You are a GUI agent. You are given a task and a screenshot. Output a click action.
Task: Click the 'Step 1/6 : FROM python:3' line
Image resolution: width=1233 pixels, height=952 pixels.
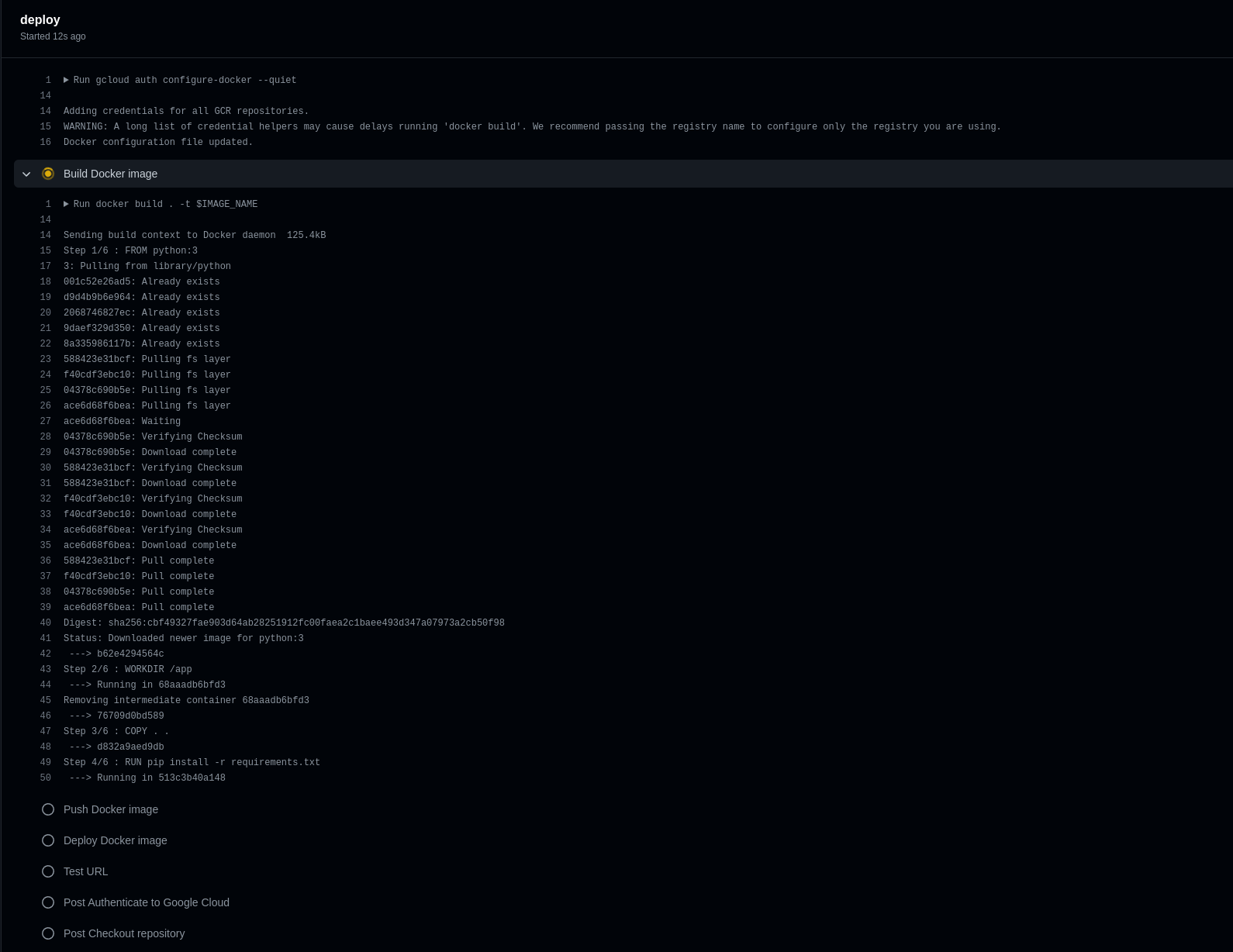[130, 250]
